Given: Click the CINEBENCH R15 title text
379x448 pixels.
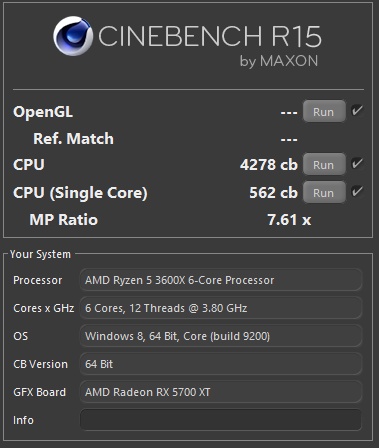Looking at the screenshot, I should pyautogui.click(x=210, y=36).
